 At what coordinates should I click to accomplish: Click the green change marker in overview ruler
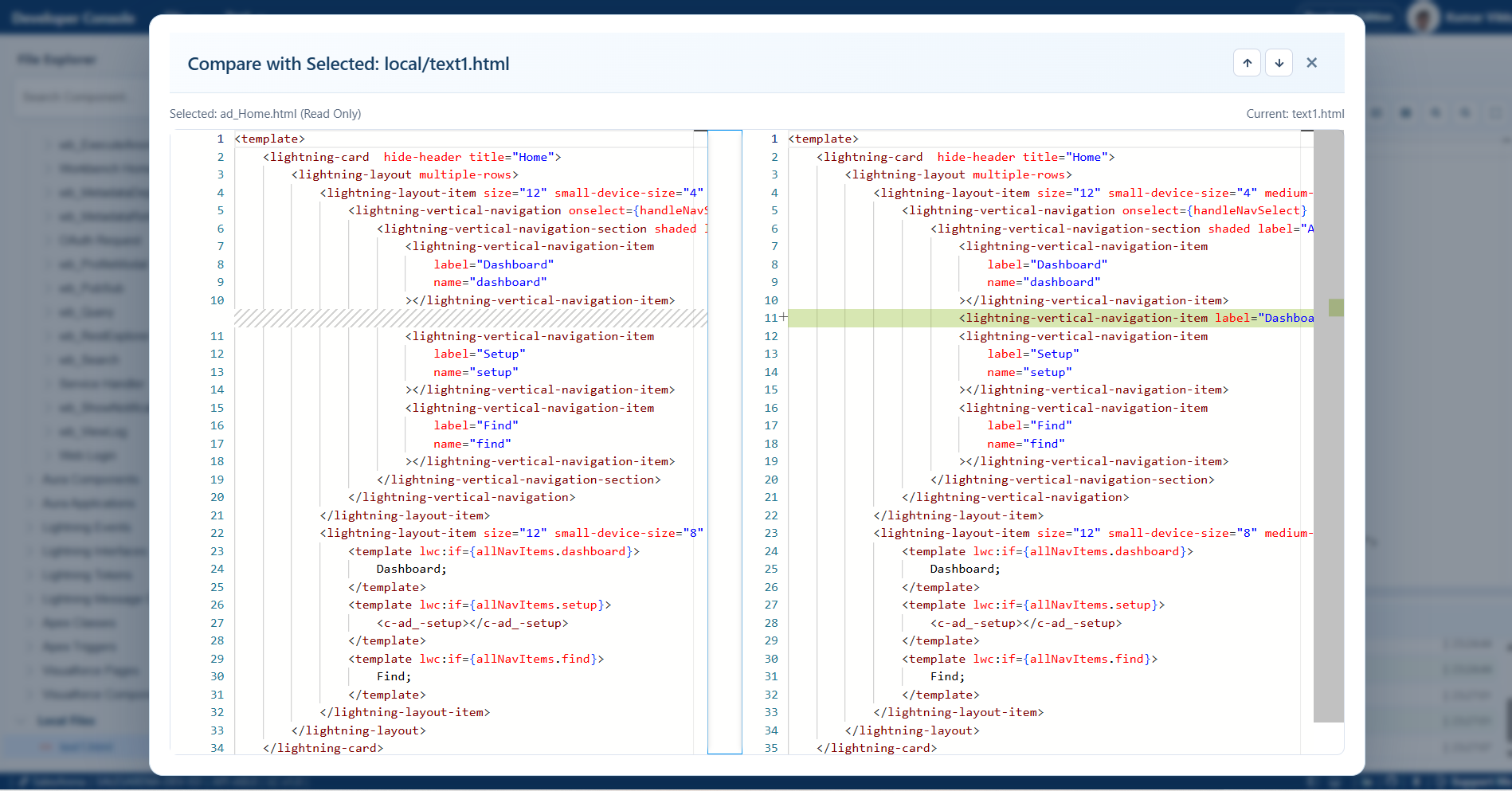tap(1336, 307)
